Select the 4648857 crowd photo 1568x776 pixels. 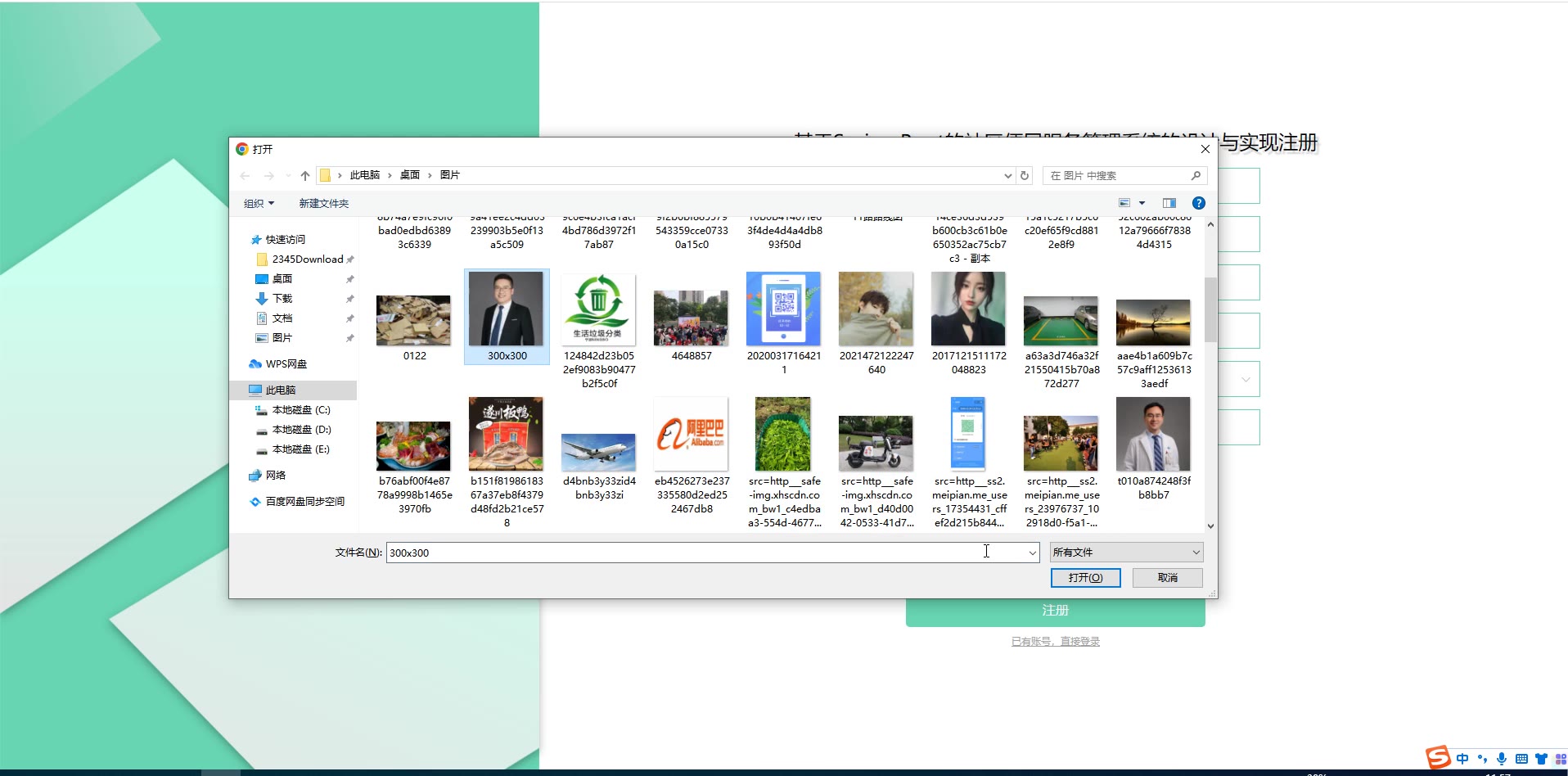coord(691,318)
